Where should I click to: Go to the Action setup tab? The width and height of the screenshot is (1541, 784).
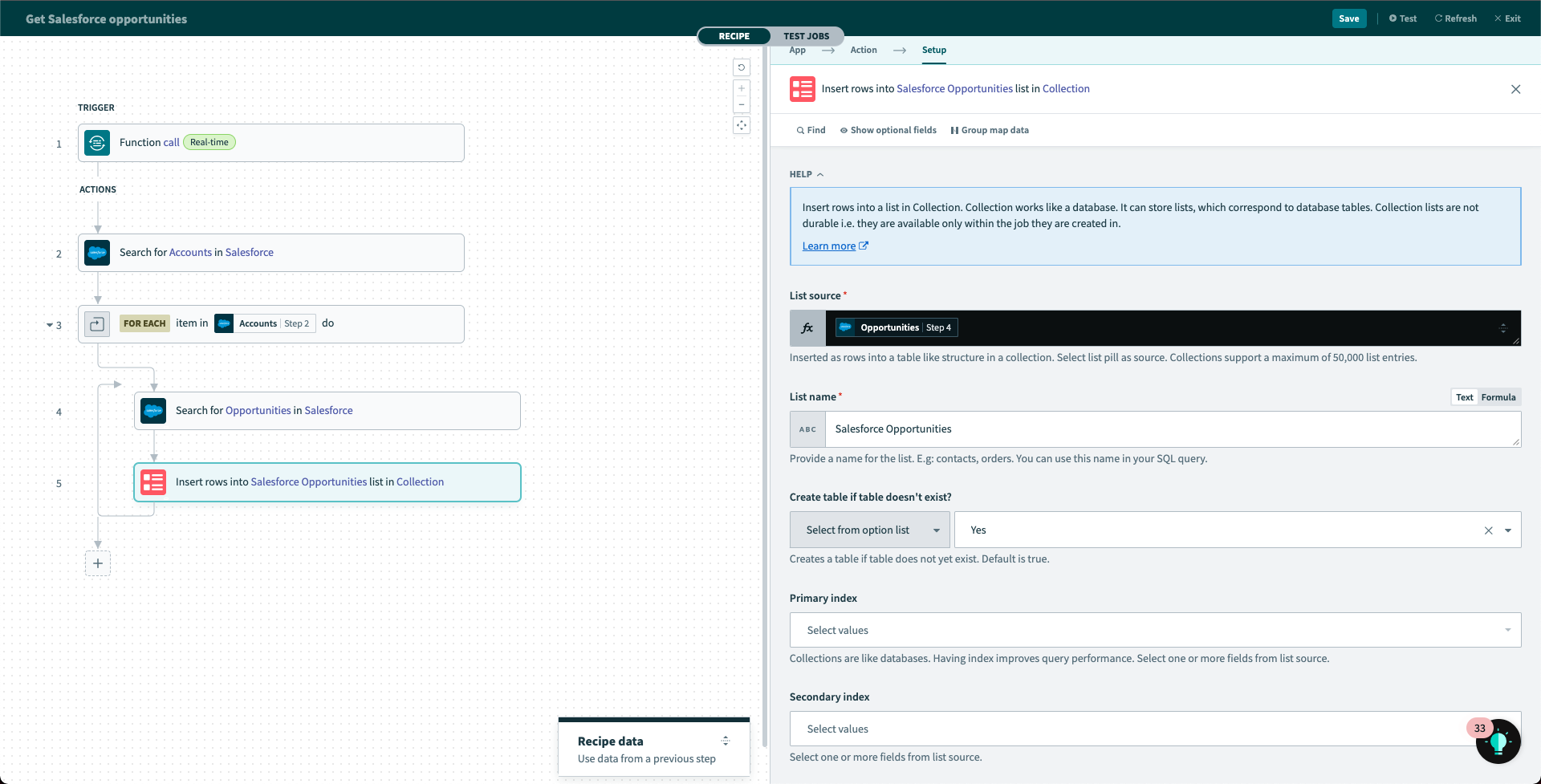tap(864, 50)
